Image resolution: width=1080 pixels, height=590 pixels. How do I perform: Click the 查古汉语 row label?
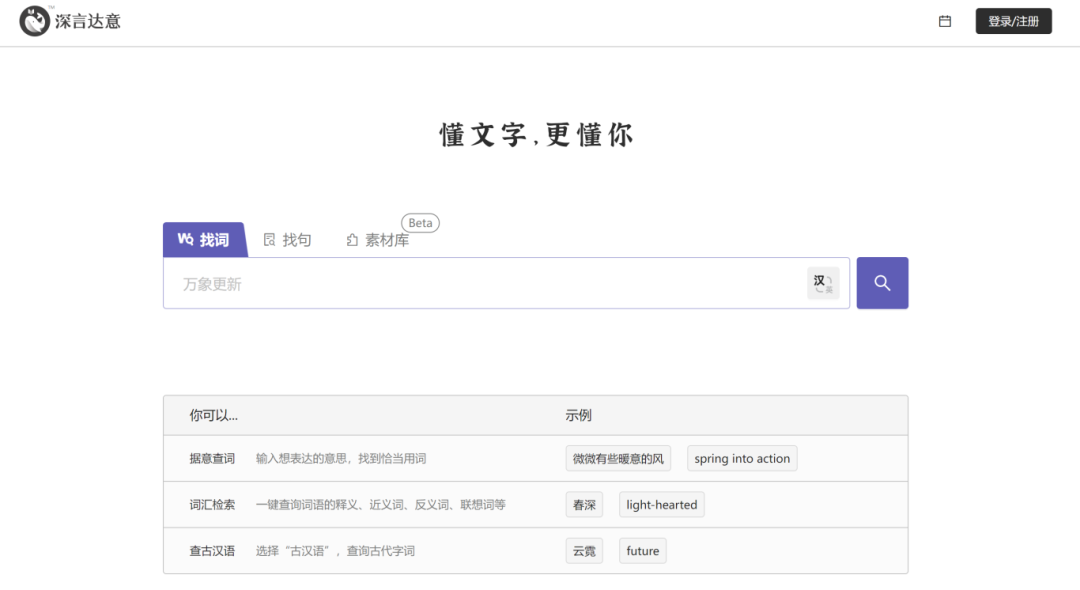click(x=212, y=551)
